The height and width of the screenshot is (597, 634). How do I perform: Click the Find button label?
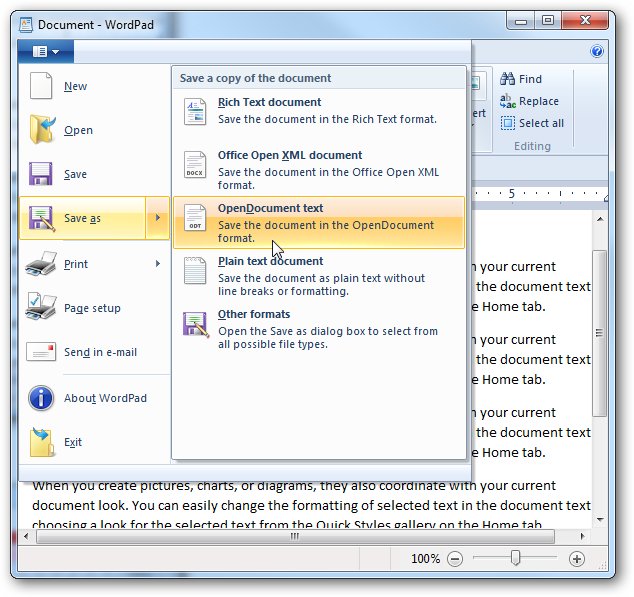point(530,79)
